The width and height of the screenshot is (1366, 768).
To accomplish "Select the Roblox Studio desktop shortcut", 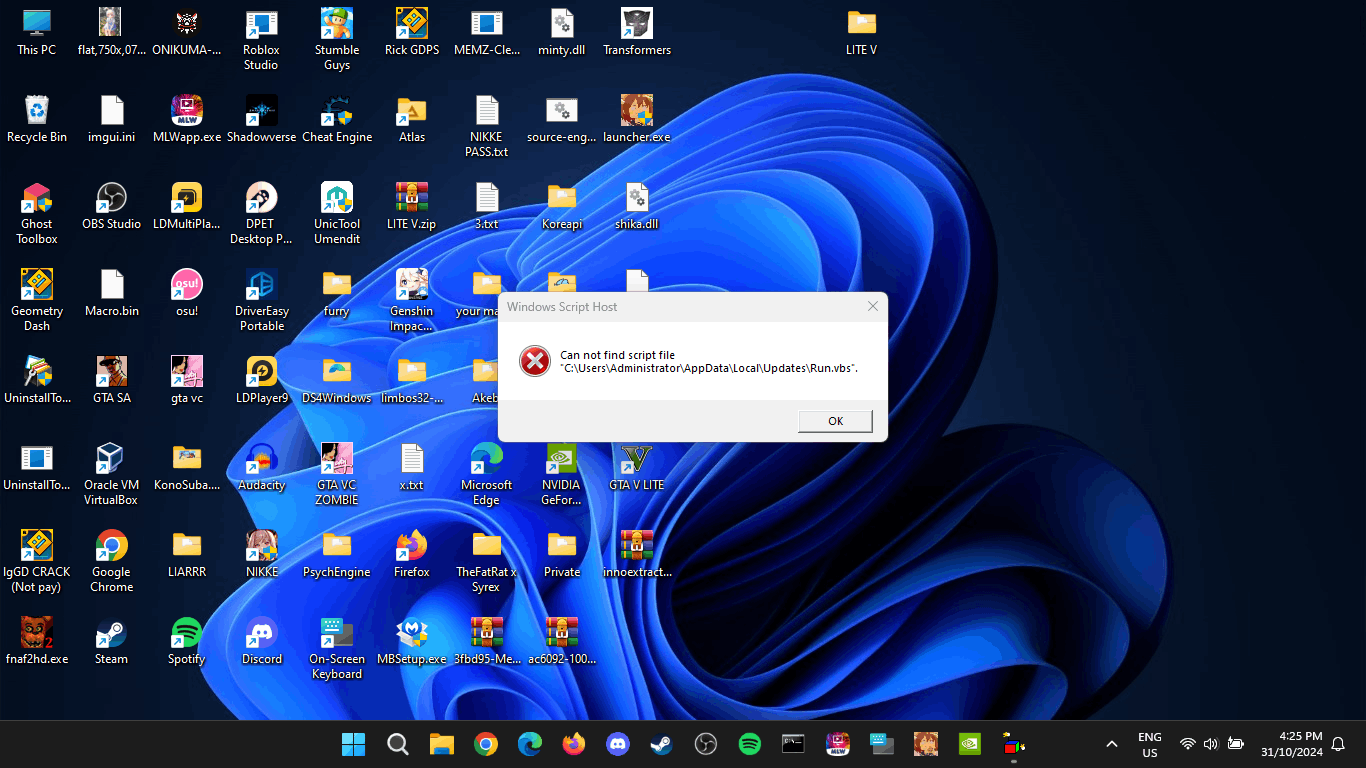I will 261,40.
